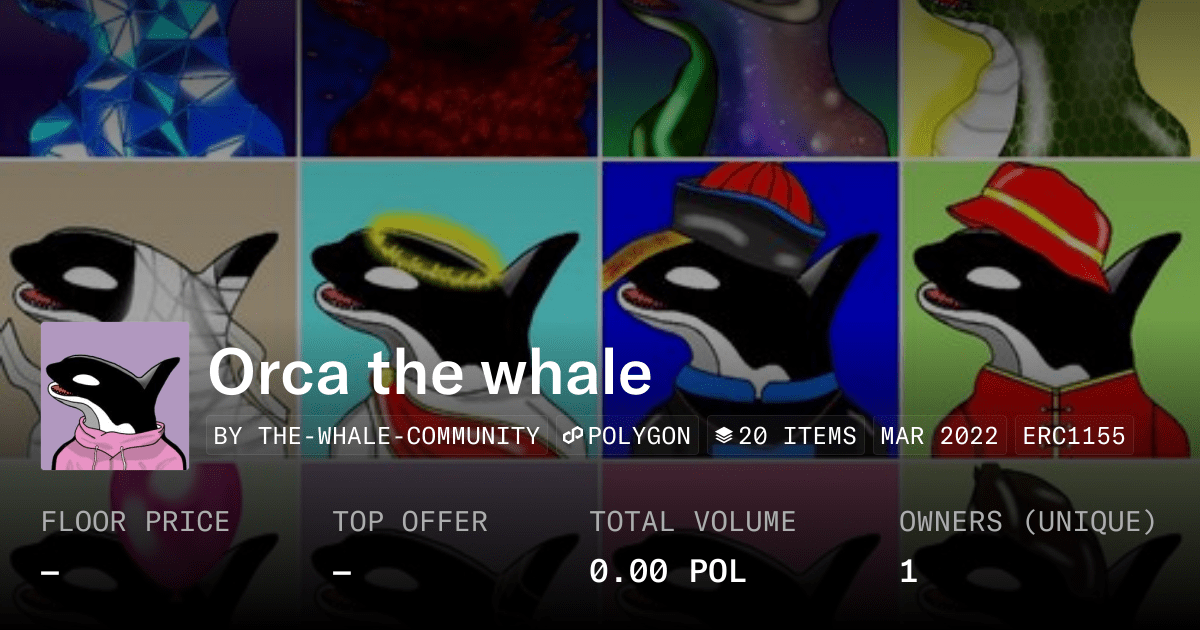Open the green galaxy orca artwork

pos(750,78)
